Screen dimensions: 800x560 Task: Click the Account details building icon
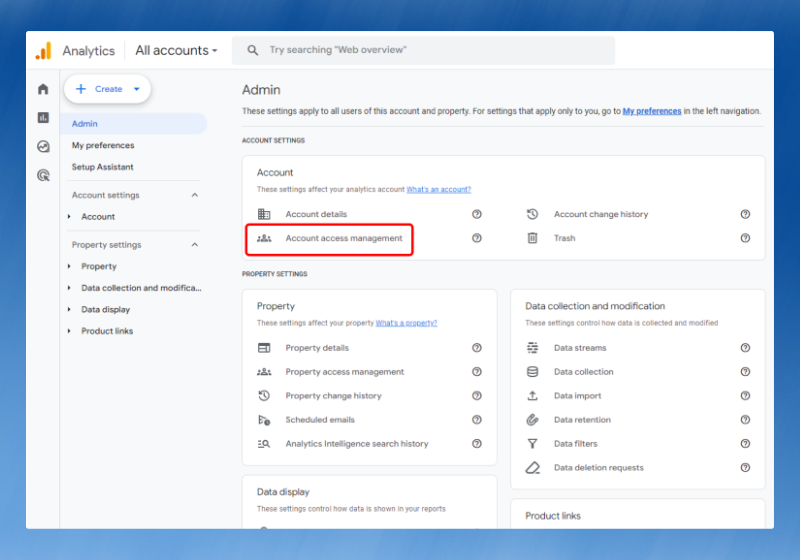point(264,214)
